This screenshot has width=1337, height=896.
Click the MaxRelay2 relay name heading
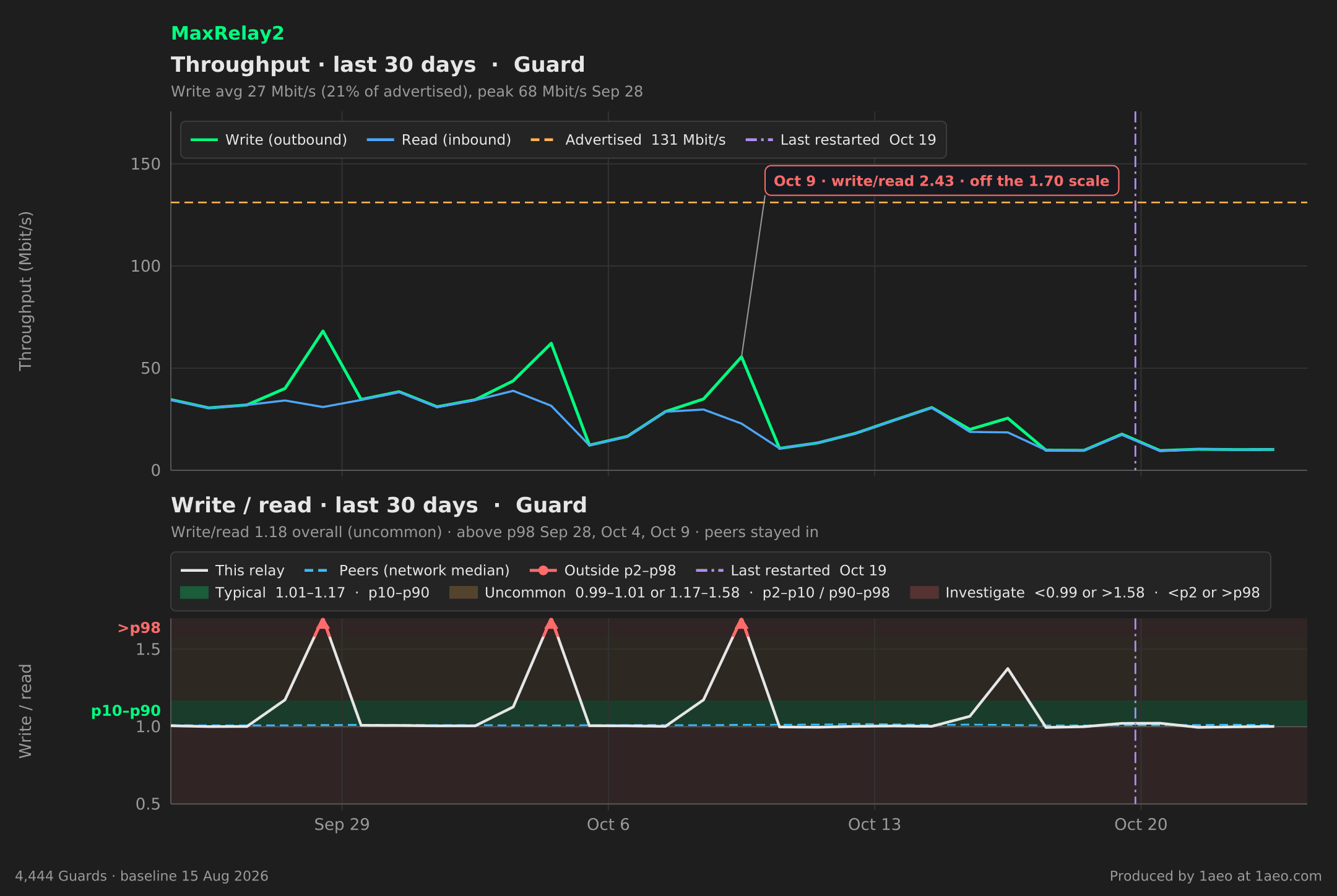click(x=227, y=33)
